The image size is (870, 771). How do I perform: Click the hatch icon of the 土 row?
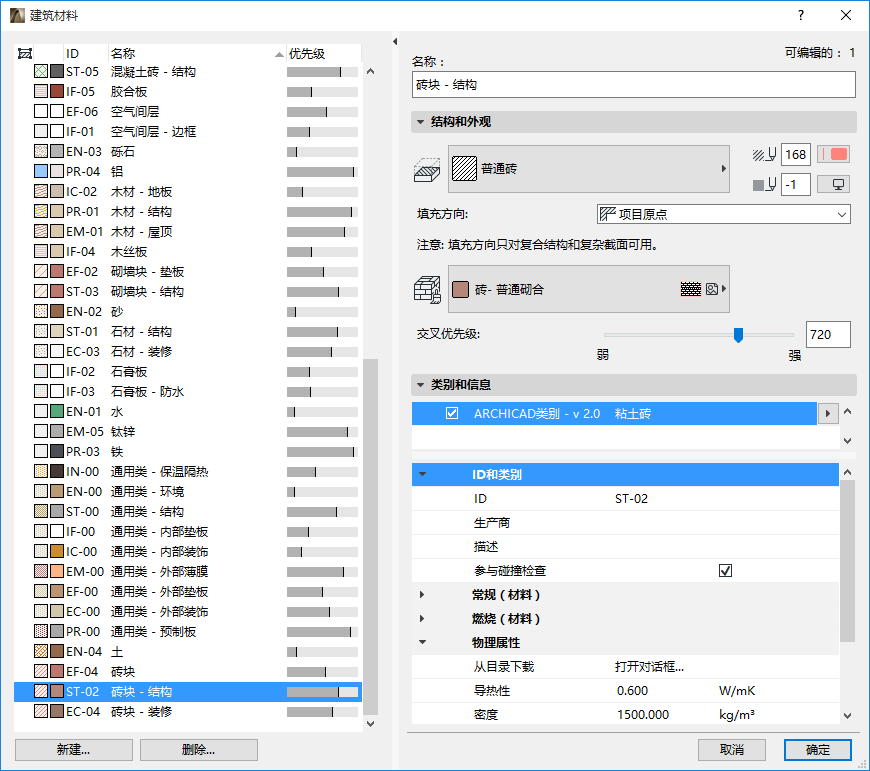(x=41, y=651)
